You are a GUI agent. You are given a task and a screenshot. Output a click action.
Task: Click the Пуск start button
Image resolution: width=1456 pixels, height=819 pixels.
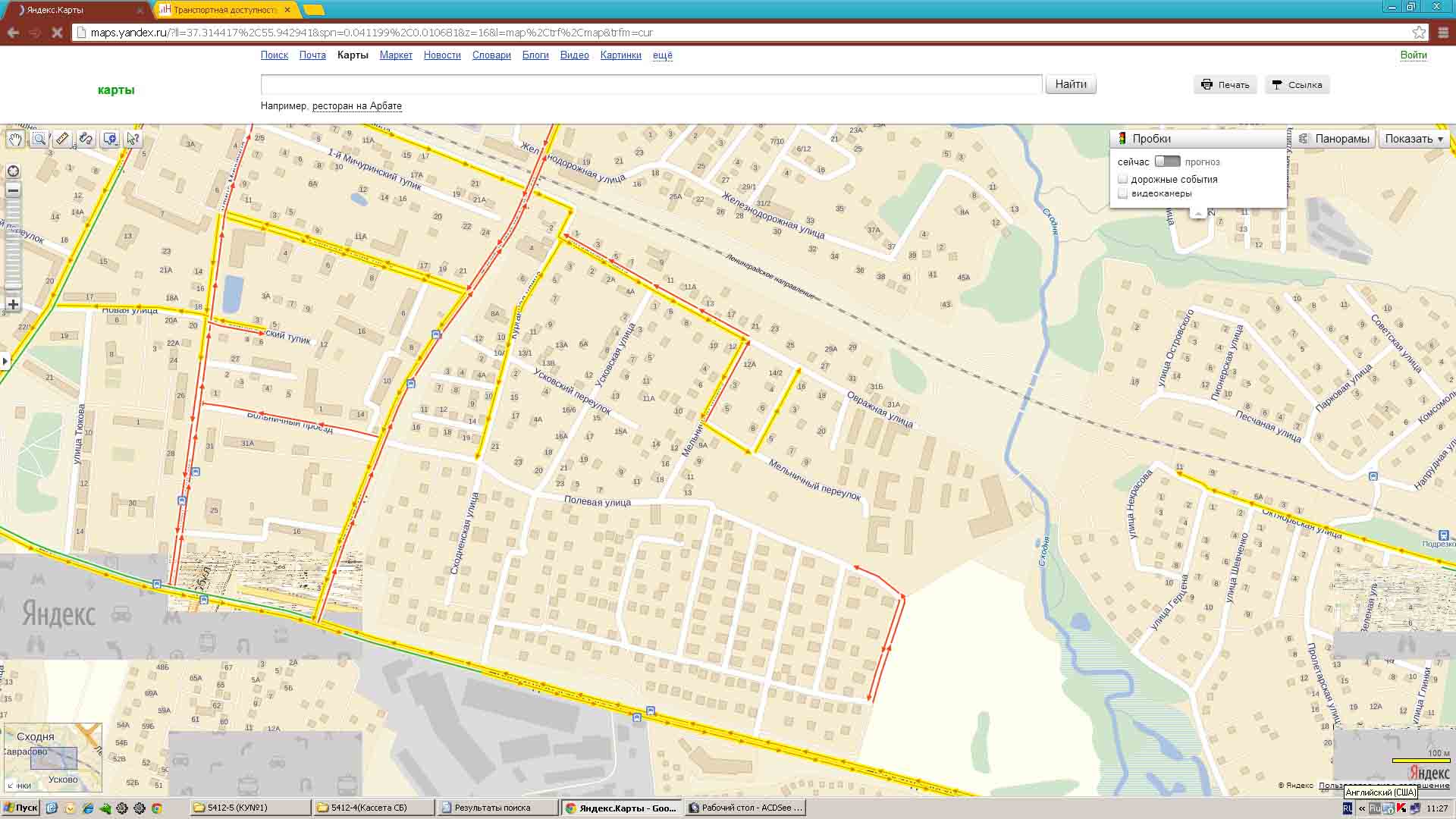point(20,808)
